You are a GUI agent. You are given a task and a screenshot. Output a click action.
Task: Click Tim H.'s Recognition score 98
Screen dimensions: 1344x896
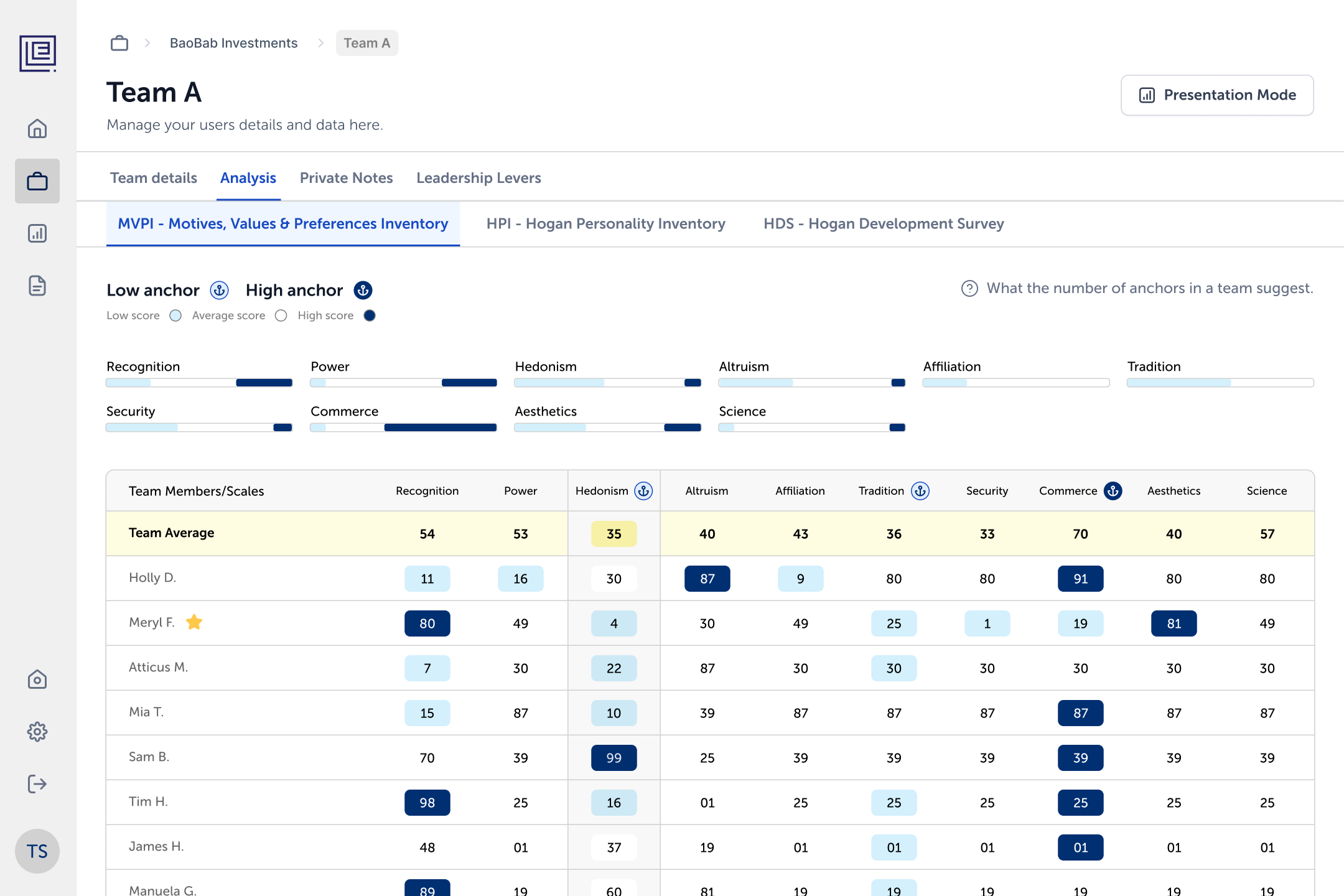[x=427, y=803]
